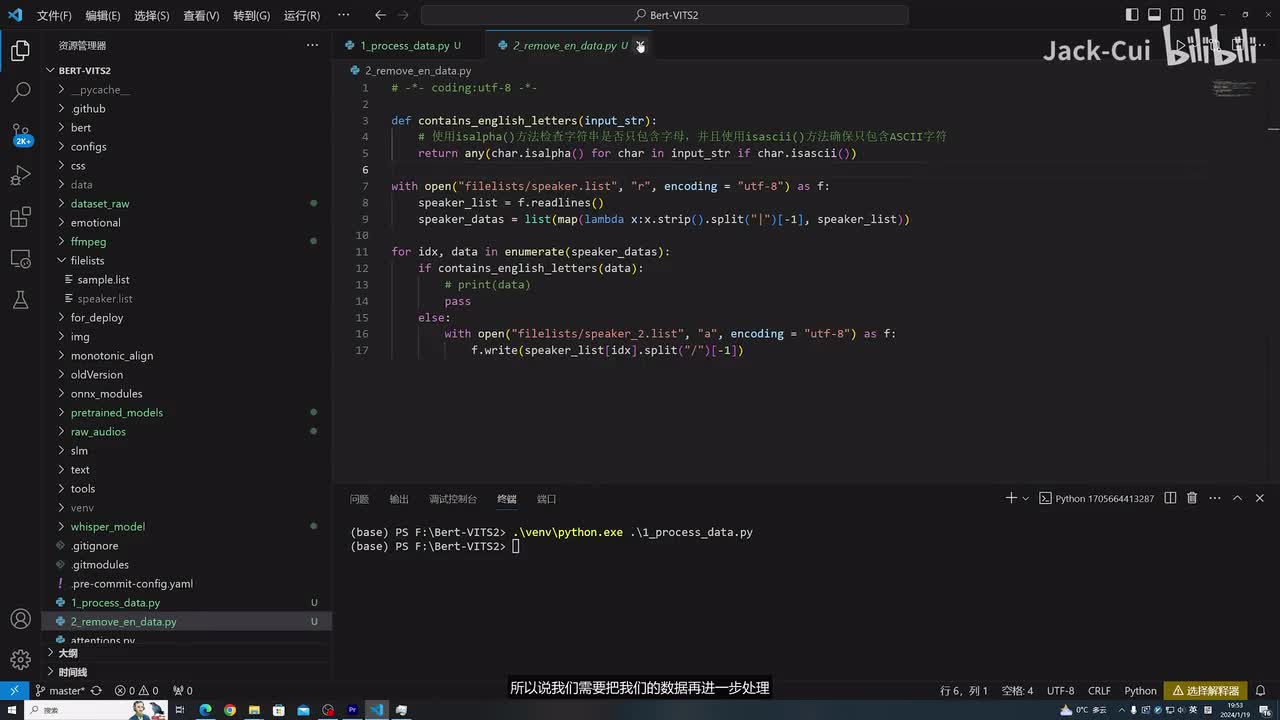1280x720 pixels.
Task: Open the Manage gear settings icon
Action: pyautogui.click(x=20, y=659)
